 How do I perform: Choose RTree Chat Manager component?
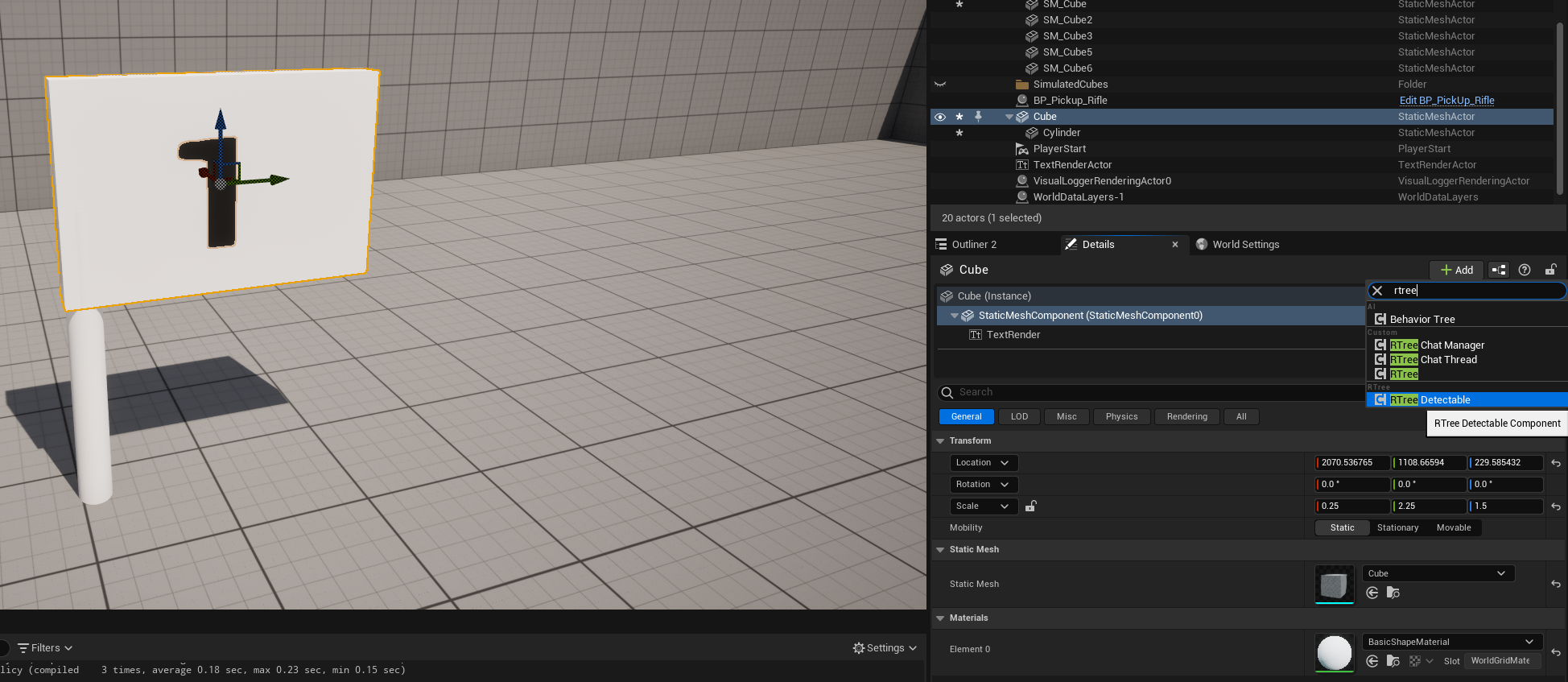[x=1437, y=345]
